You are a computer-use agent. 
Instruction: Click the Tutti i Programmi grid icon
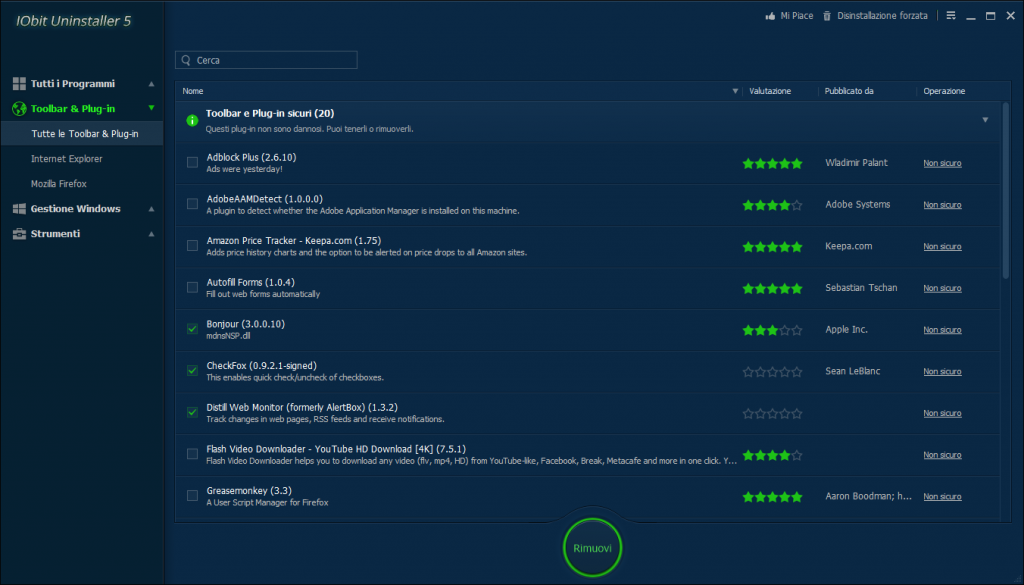point(19,84)
